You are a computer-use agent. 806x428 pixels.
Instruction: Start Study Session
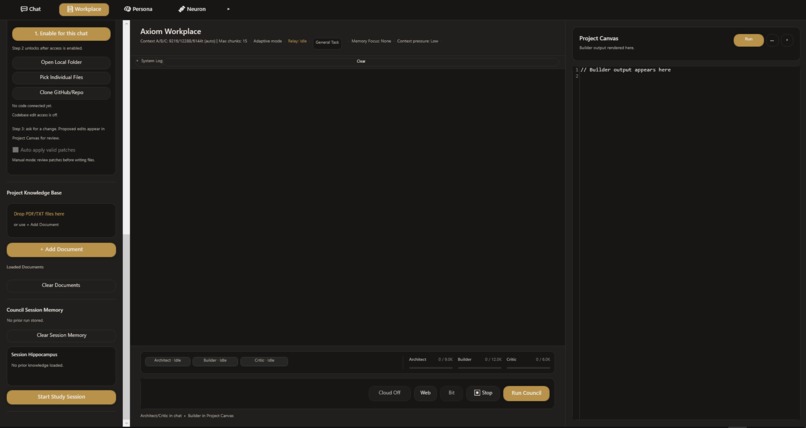pos(61,397)
